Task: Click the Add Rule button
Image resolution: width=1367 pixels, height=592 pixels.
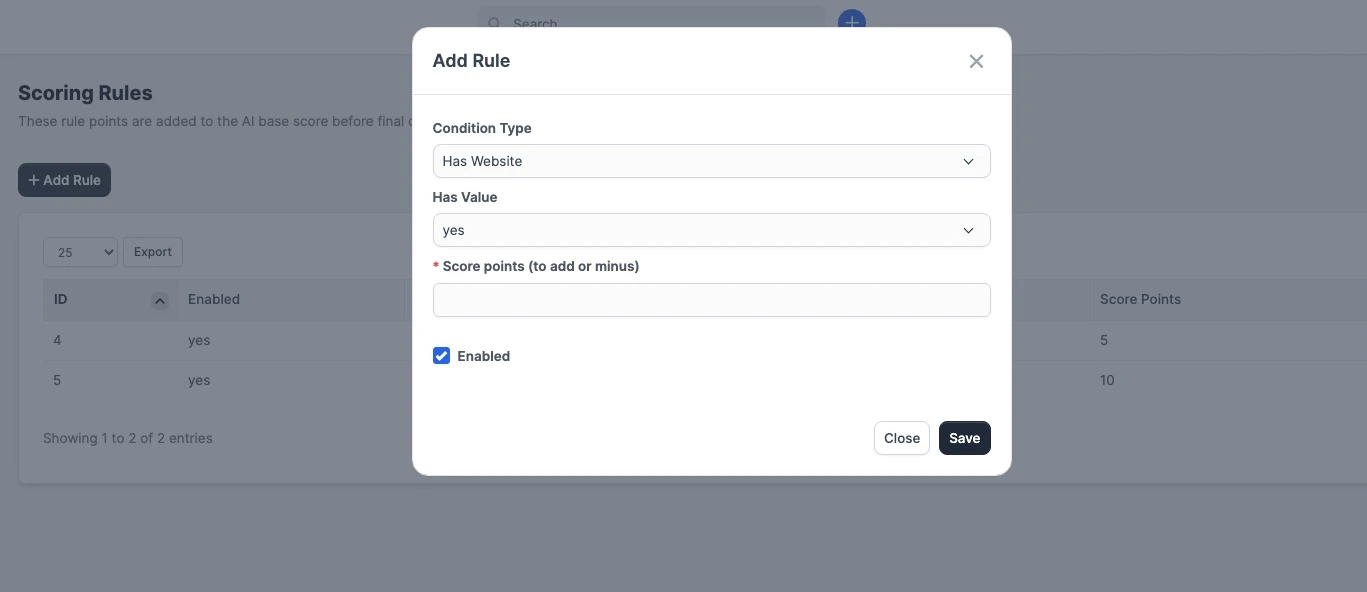Action: tap(64, 180)
